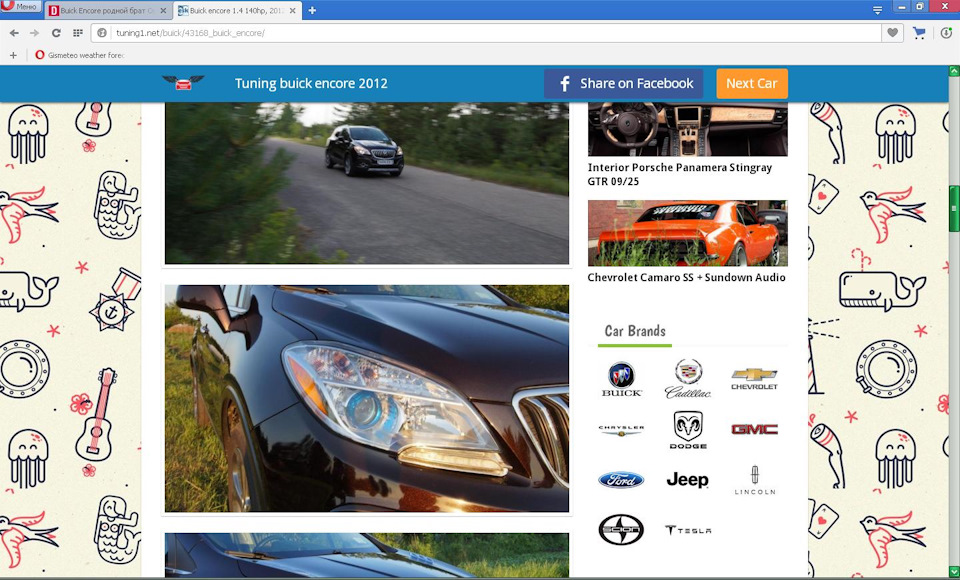Image resolution: width=960 pixels, height=580 pixels.
Task: Open a new browser tab
Action: pyautogui.click(x=312, y=10)
